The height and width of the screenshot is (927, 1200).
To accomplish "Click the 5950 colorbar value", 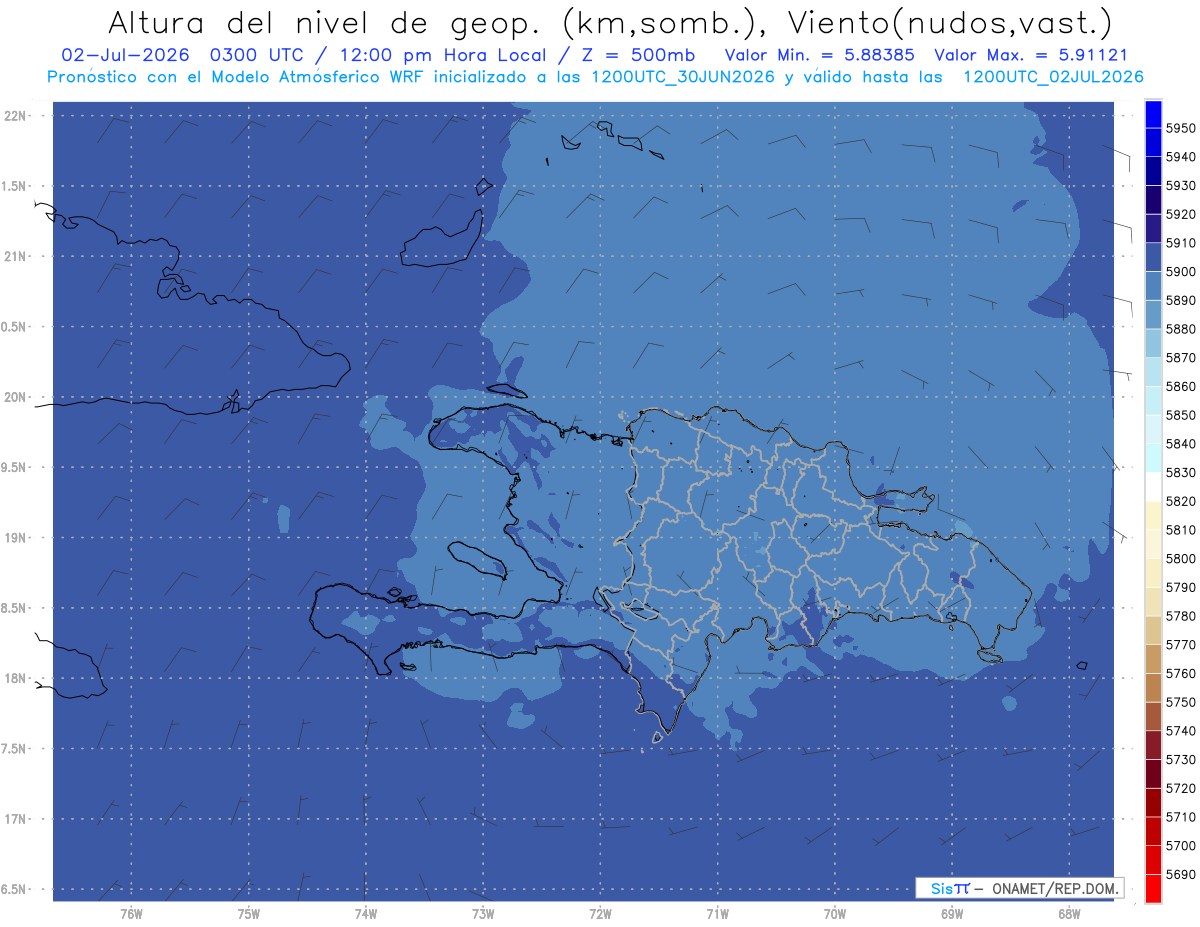I will pos(1181,128).
